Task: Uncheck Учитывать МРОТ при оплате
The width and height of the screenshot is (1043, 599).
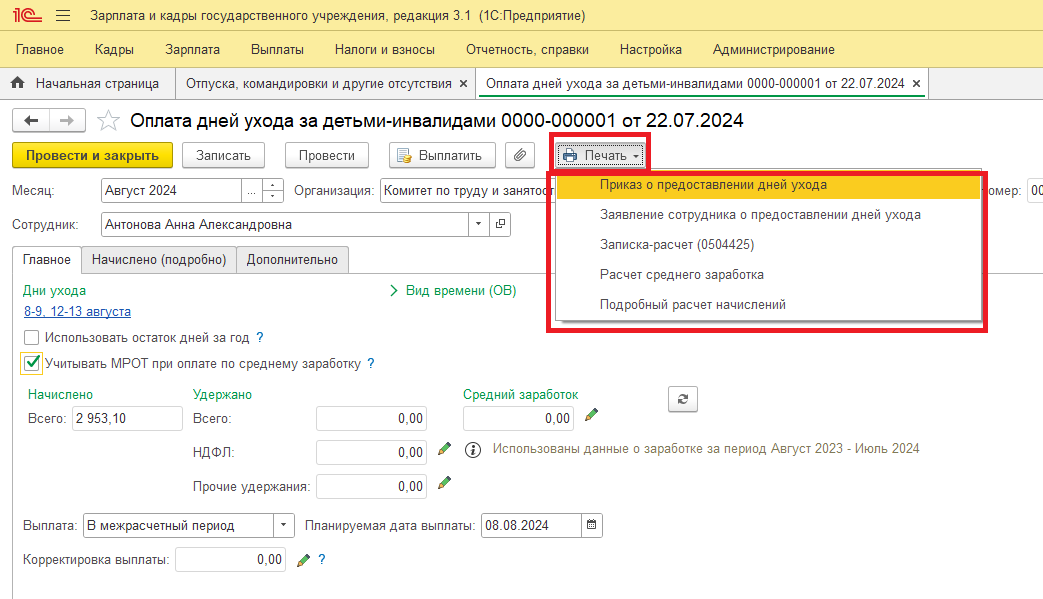Action: 31,363
